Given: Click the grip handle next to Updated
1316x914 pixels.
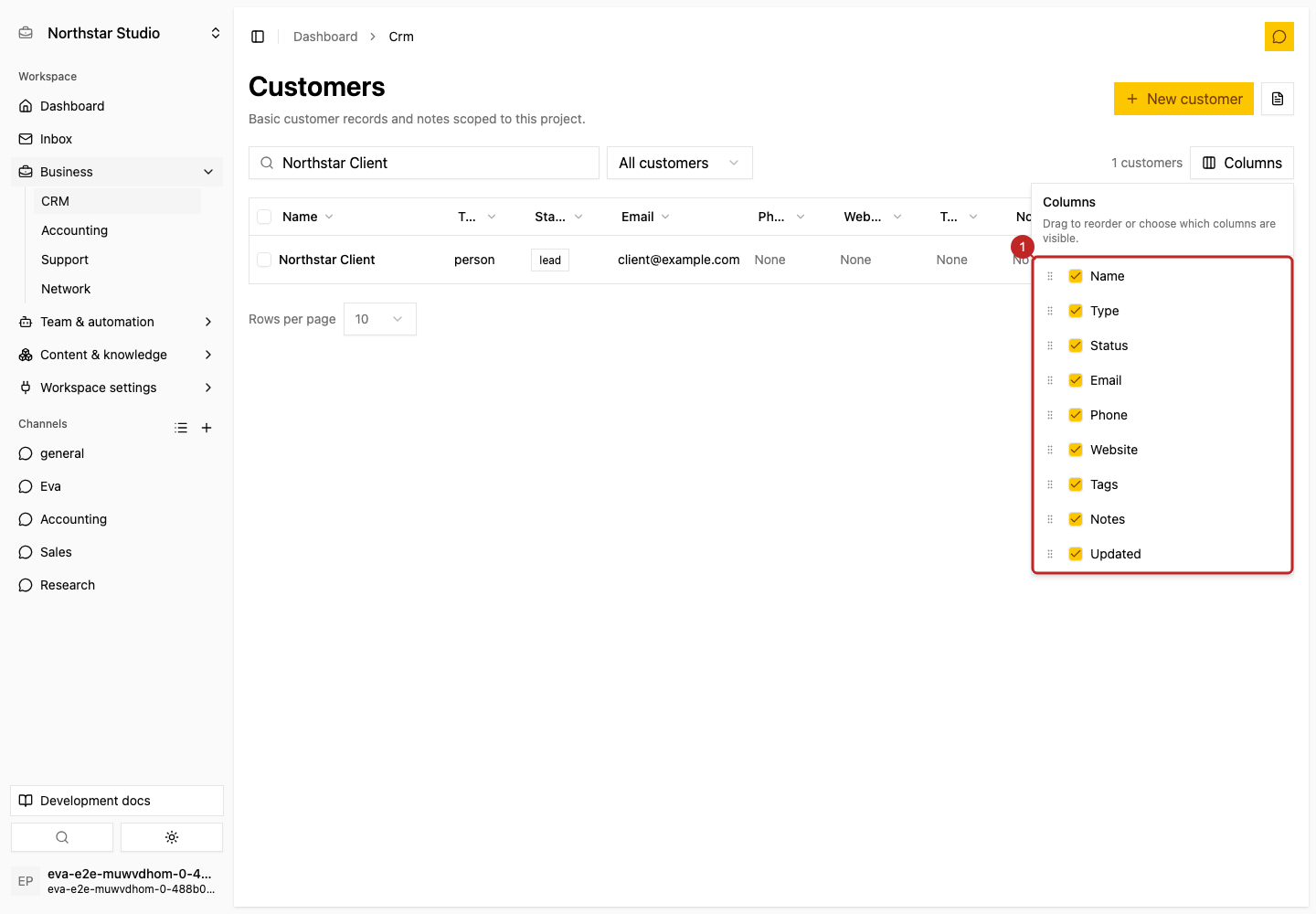Looking at the screenshot, I should [x=1050, y=554].
